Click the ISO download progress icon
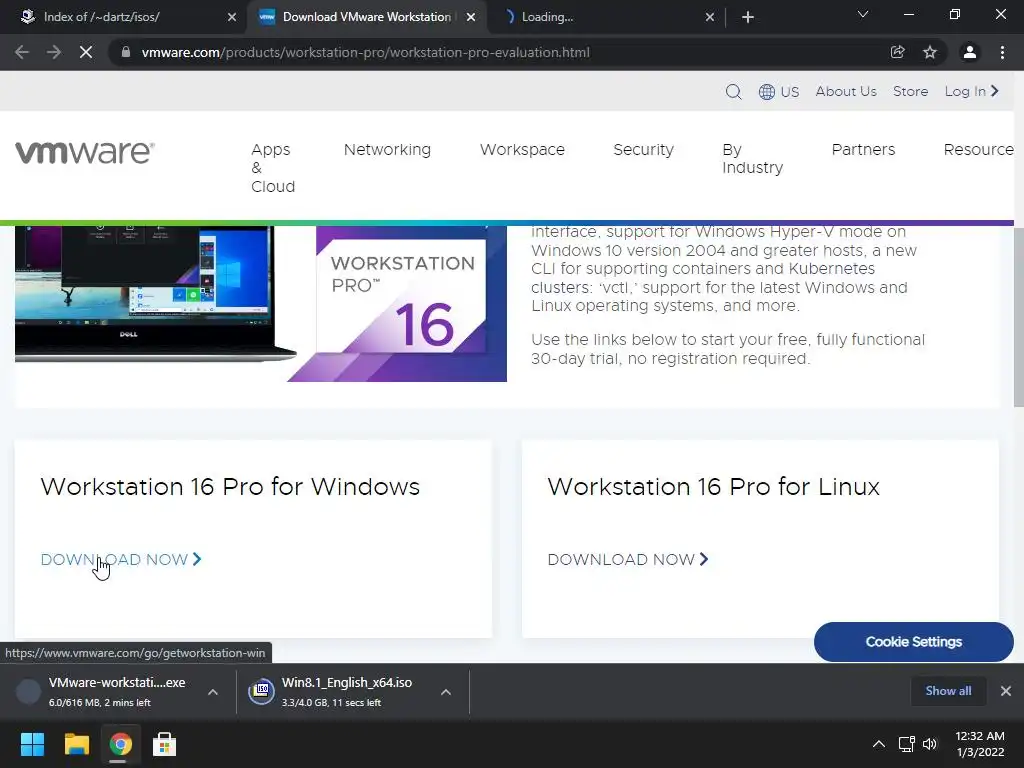The height and width of the screenshot is (768, 1024). [x=261, y=692]
